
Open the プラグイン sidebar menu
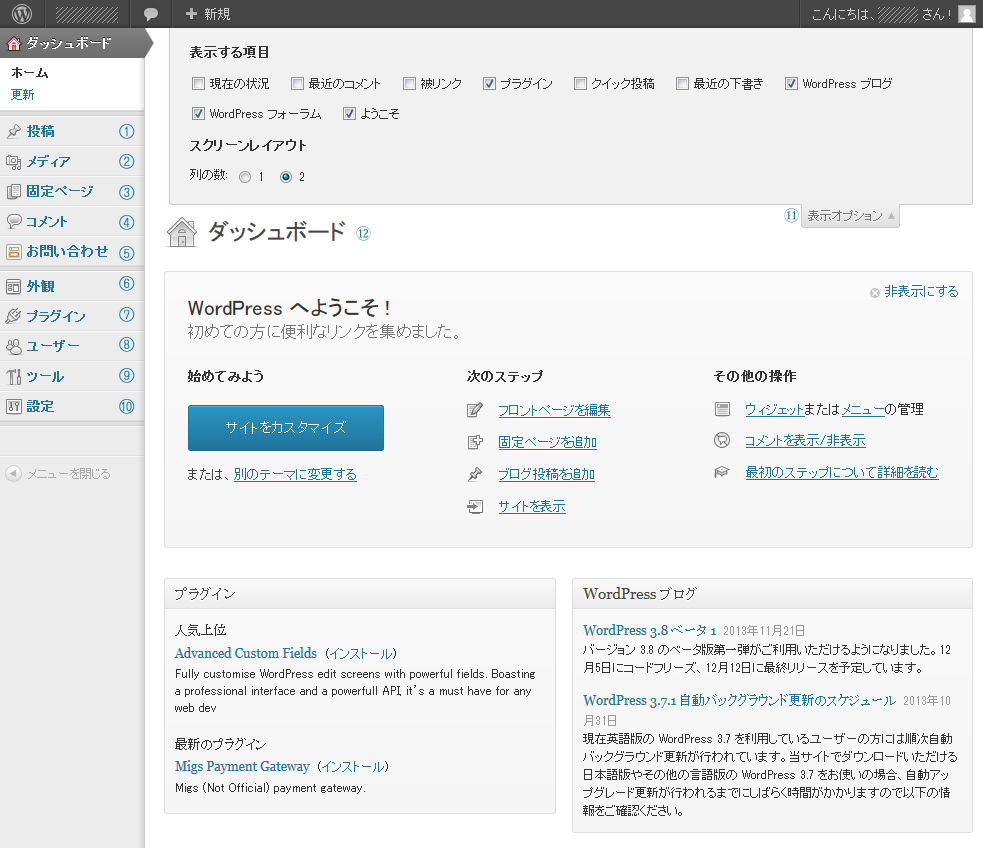(x=71, y=316)
